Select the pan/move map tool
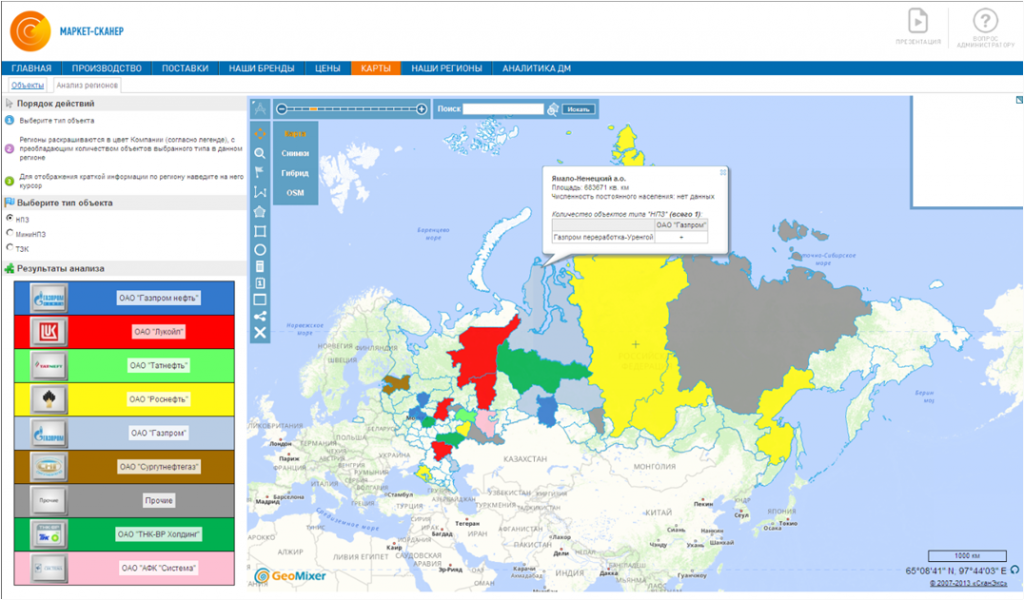 [x=260, y=133]
